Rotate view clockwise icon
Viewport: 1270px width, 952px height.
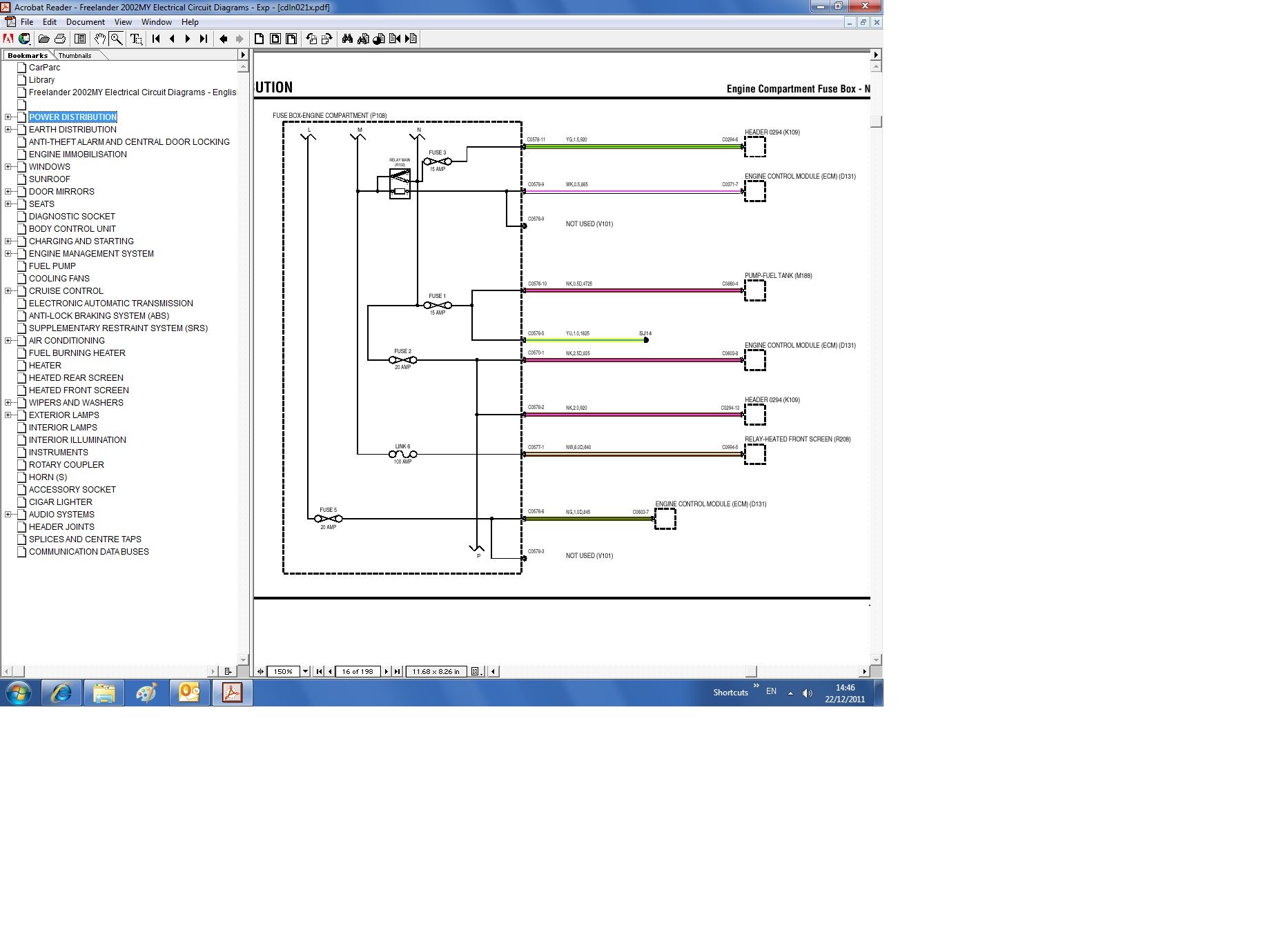click(327, 39)
